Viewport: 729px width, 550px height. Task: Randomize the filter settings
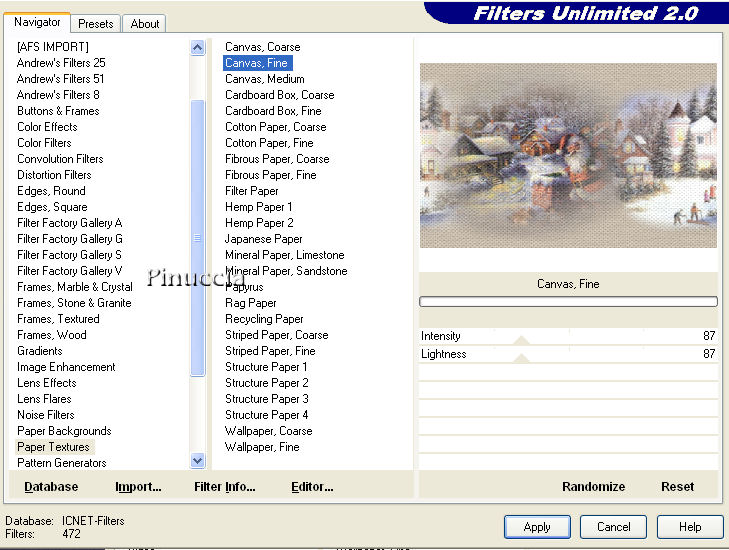click(593, 487)
